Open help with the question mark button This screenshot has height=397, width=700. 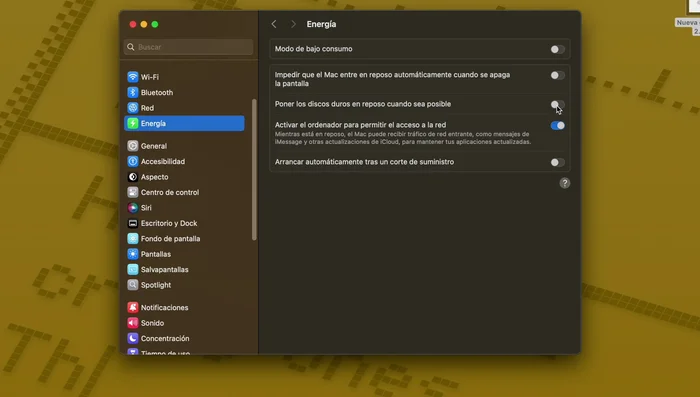click(564, 183)
